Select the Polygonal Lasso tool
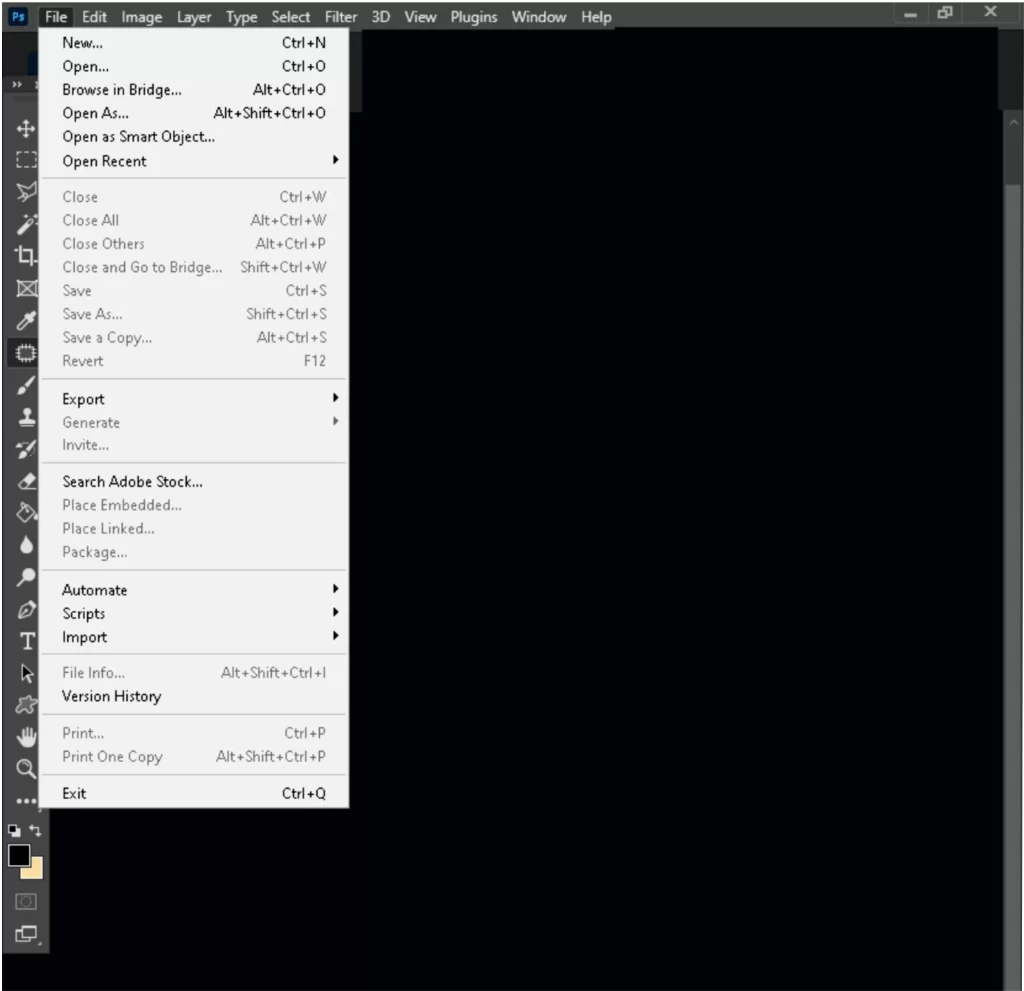Screen dimensions: 1024x991 point(25,191)
